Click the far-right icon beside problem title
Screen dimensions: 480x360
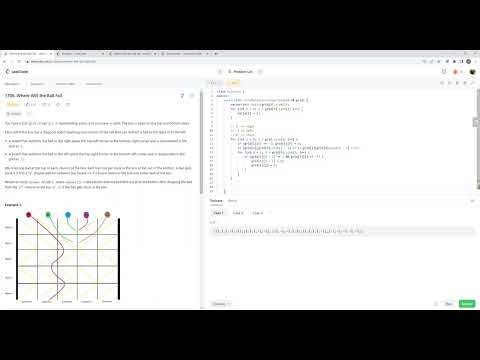click(192, 96)
